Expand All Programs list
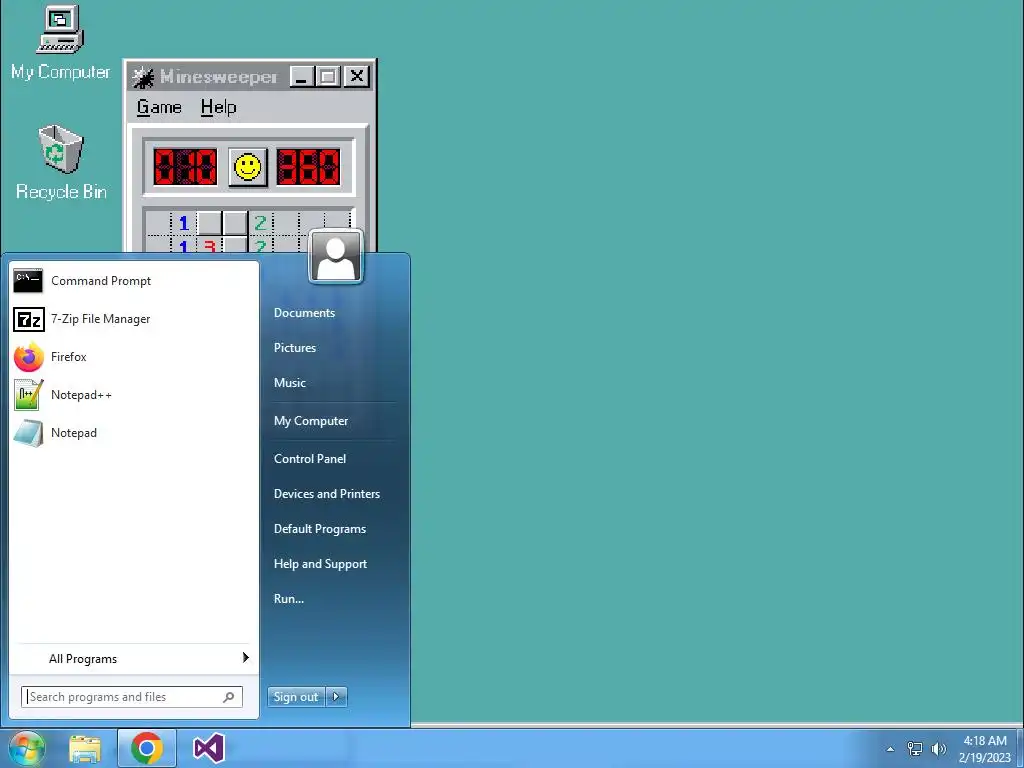 (x=134, y=658)
